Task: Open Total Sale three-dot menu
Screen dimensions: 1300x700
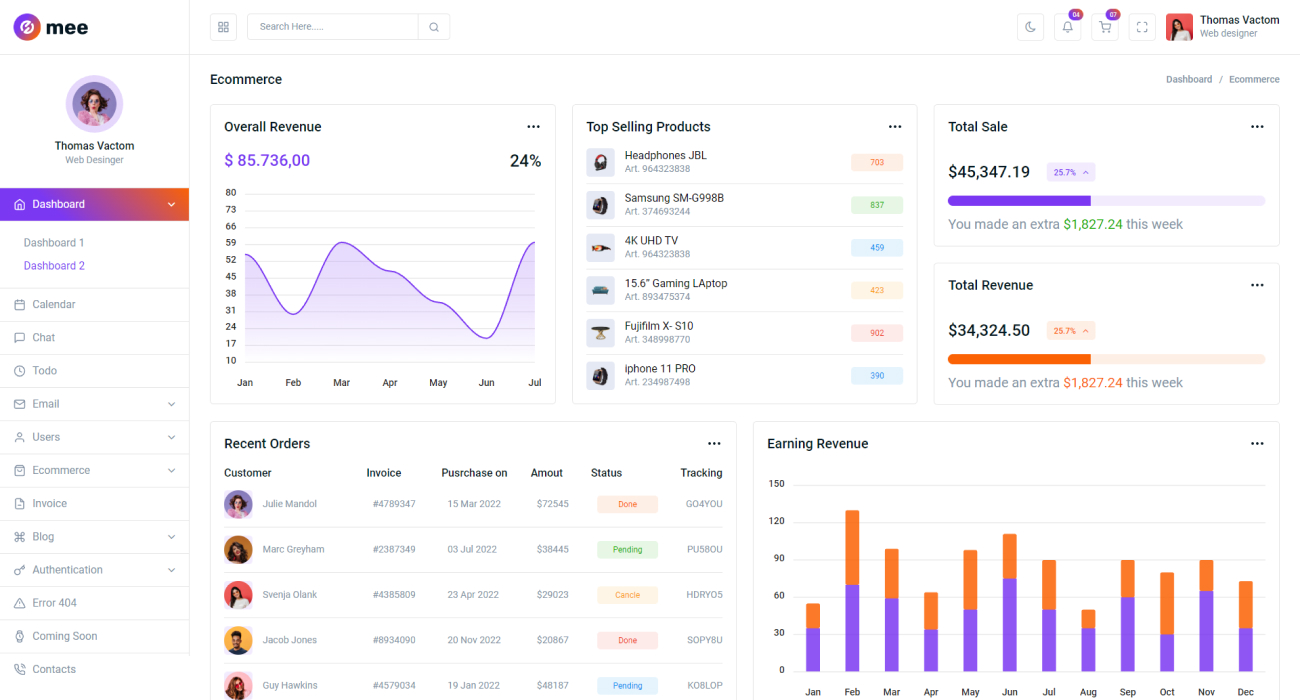Action: click(x=1257, y=127)
